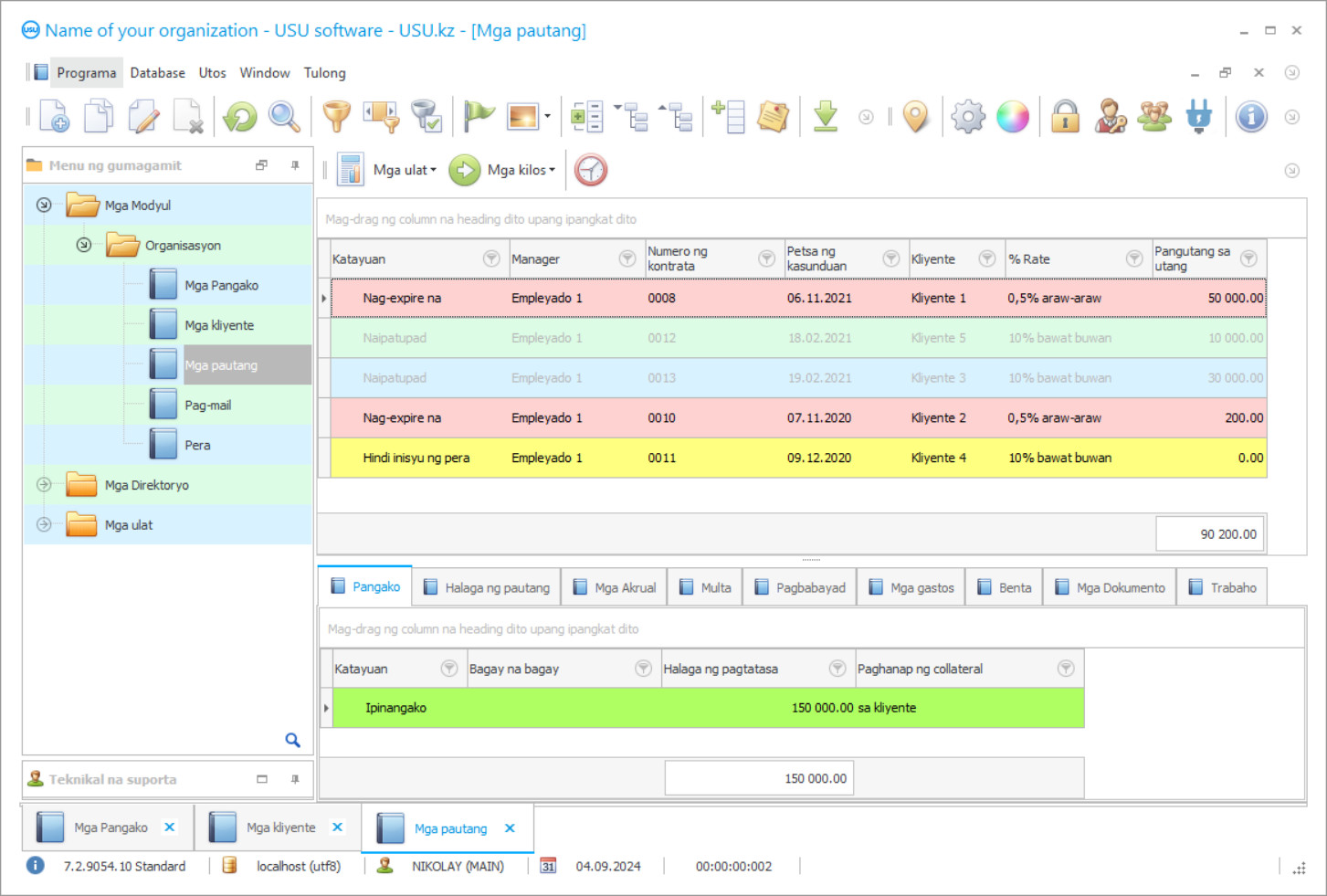Switch to Mga Dokumento tab

pos(1110,587)
